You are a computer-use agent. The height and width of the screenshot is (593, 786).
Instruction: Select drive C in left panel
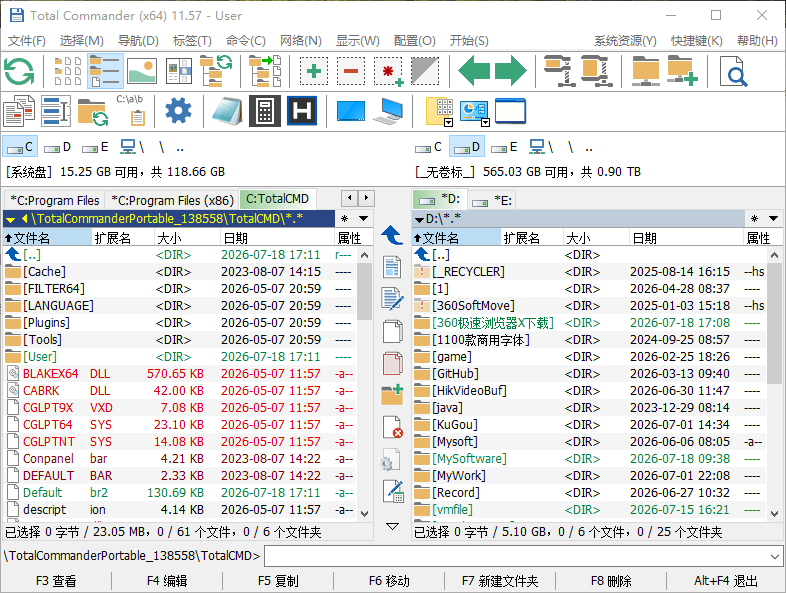coord(20,147)
